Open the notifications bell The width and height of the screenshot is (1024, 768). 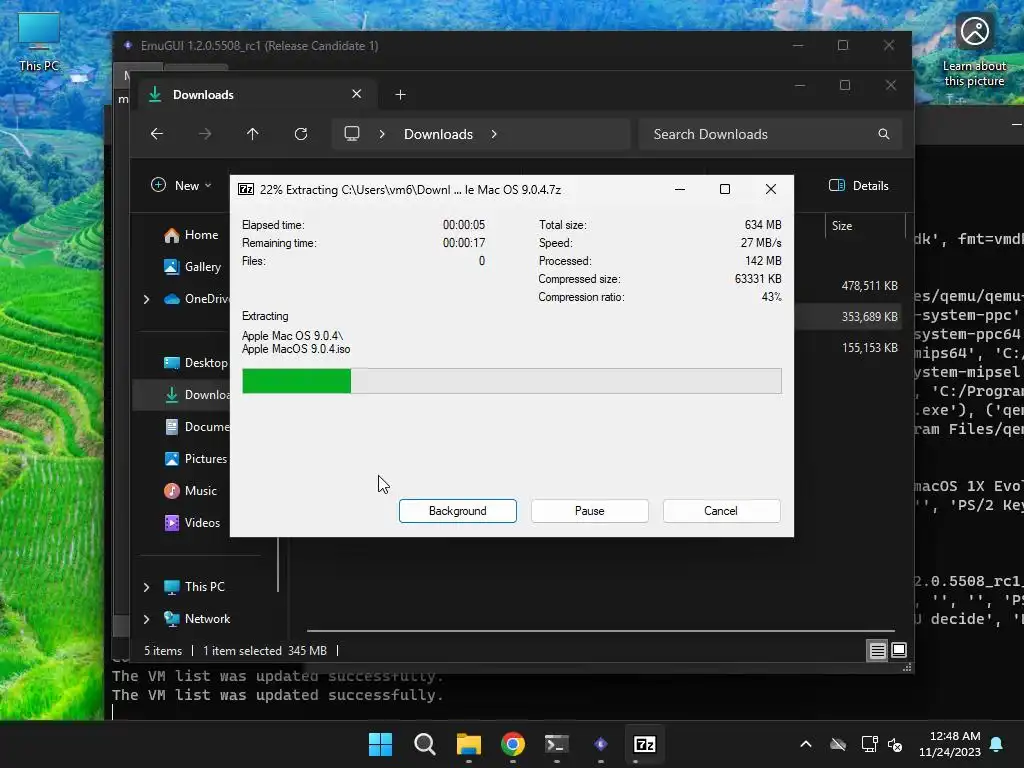pyautogui.click(x=997, y=744)
